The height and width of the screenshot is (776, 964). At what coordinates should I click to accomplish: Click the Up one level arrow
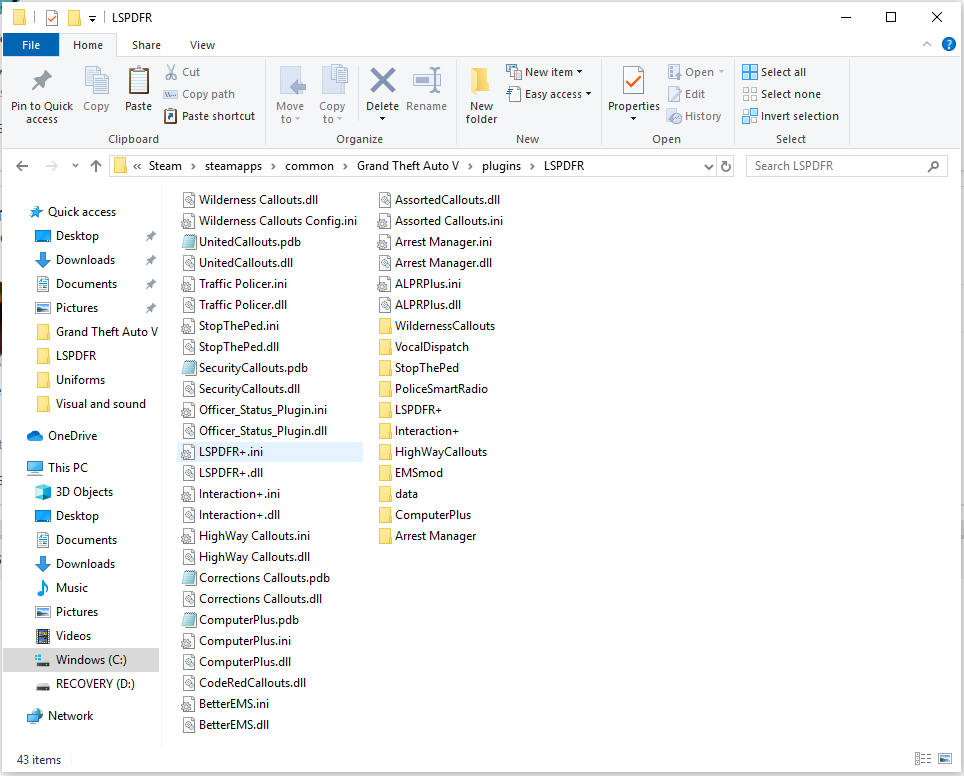coord(96,166)
